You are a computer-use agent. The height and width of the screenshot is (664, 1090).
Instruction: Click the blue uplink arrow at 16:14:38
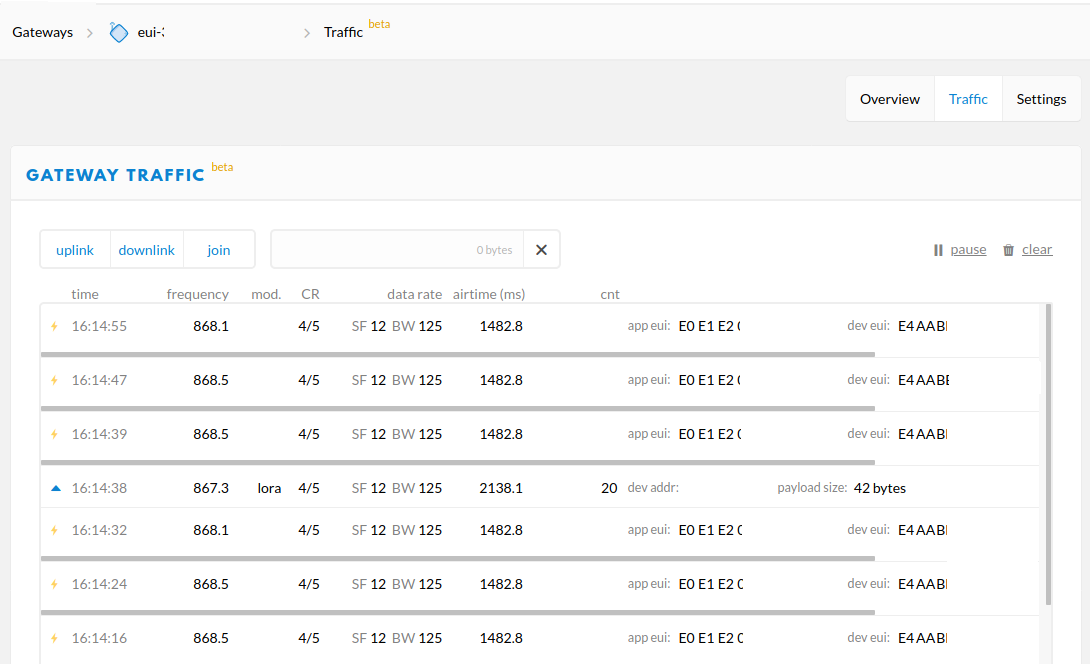pos(56,488)
